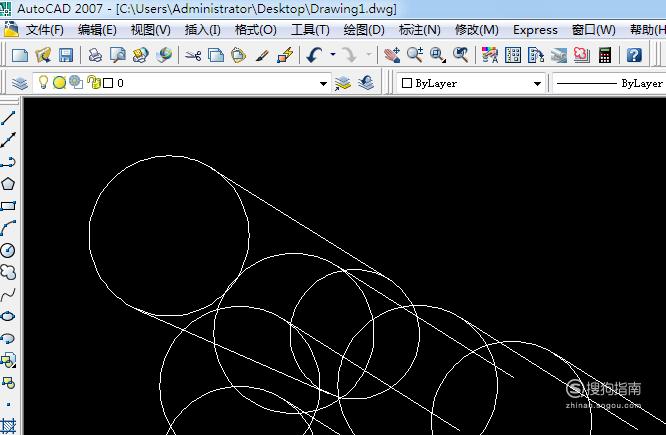Screen dimensions: 666x435
Task: Open the 工具(T) menu
Action: click(310, 30)
